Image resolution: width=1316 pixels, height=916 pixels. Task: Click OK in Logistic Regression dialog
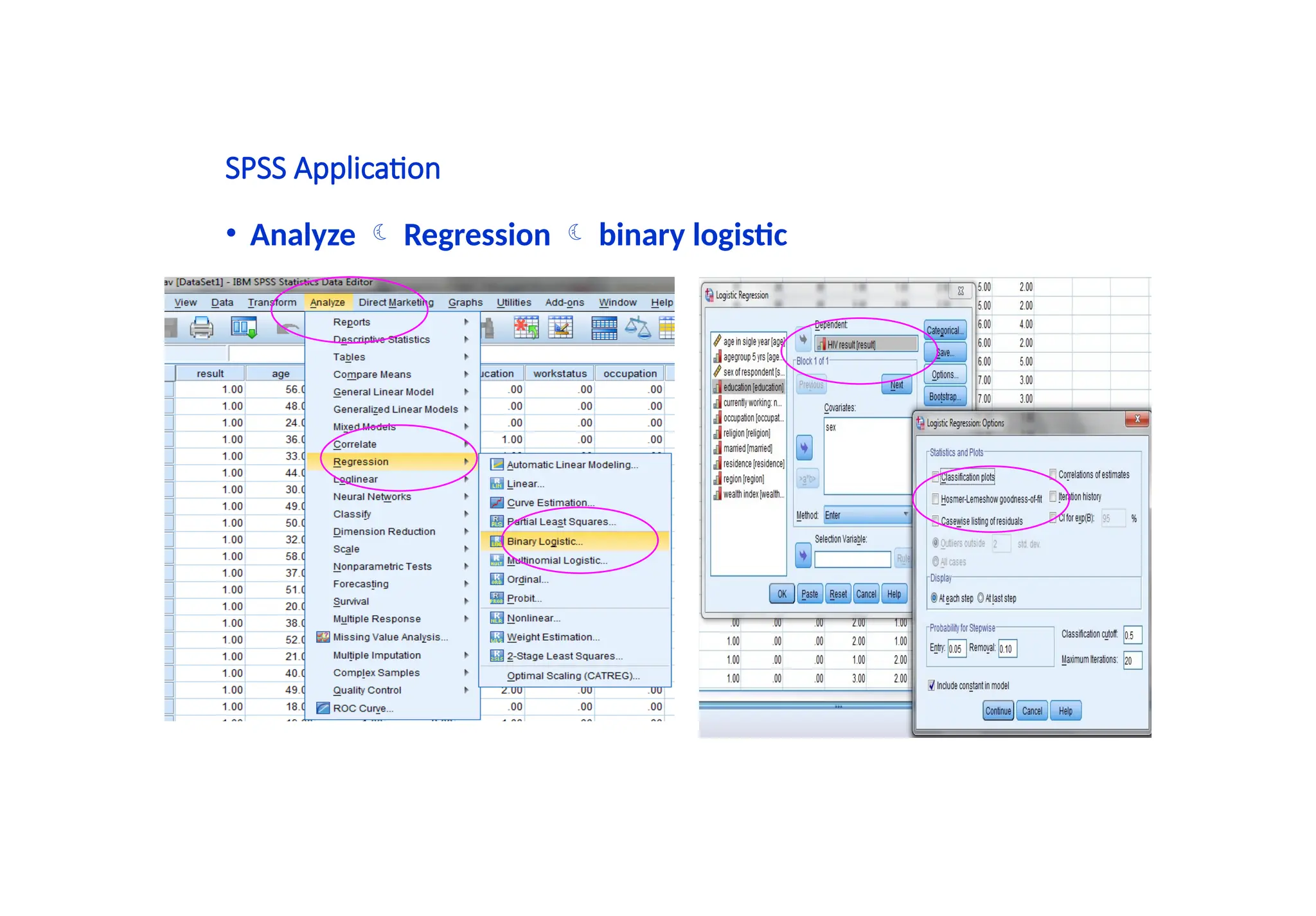(x=781, y=594)
